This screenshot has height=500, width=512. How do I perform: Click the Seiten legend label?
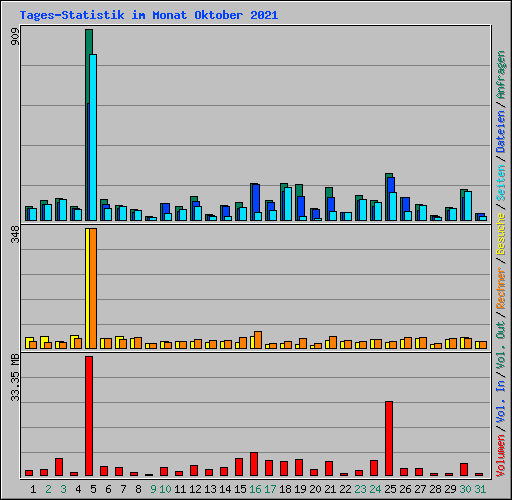[501, 183]
